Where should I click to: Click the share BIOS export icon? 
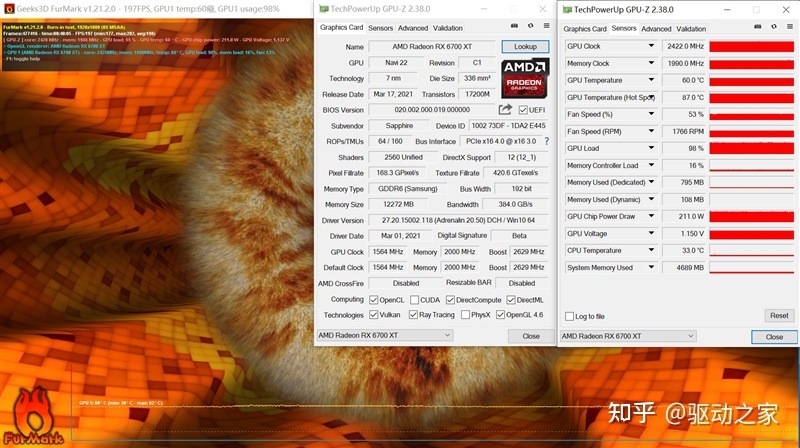505,110
